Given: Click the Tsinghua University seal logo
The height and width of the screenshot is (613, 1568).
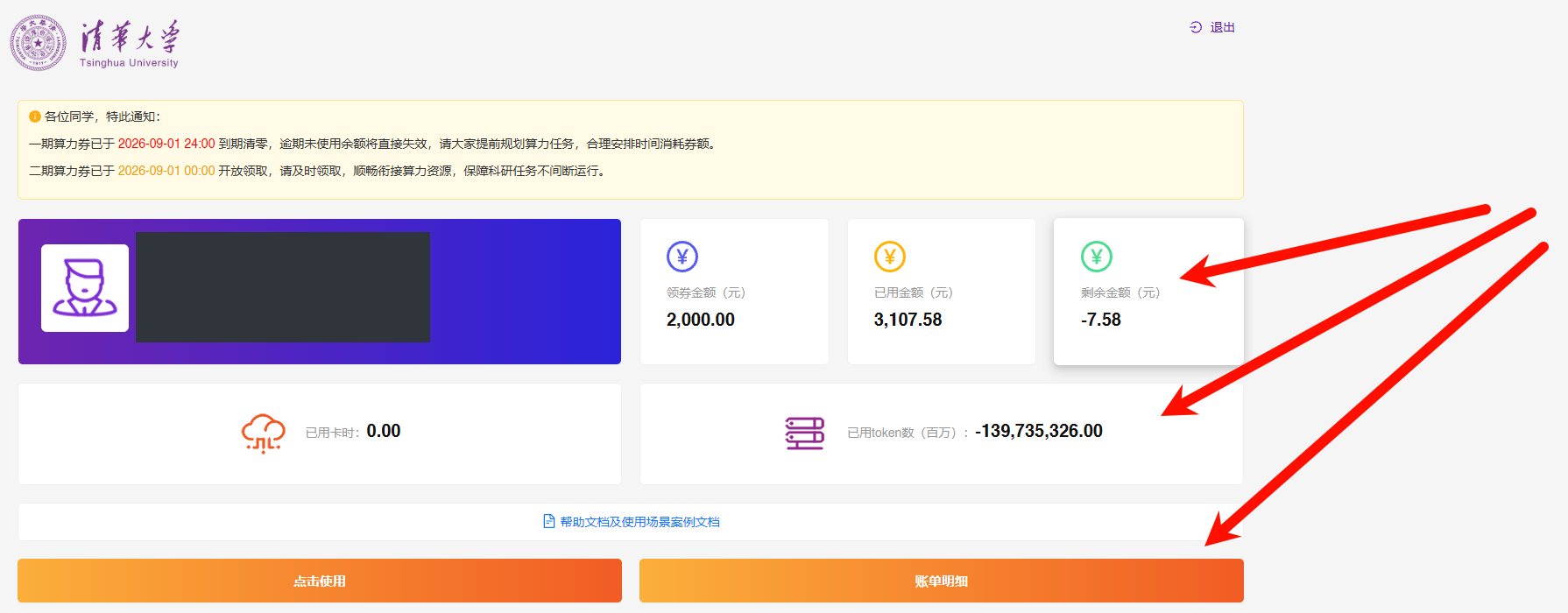Looking at the screenshot, I should 38,42.
